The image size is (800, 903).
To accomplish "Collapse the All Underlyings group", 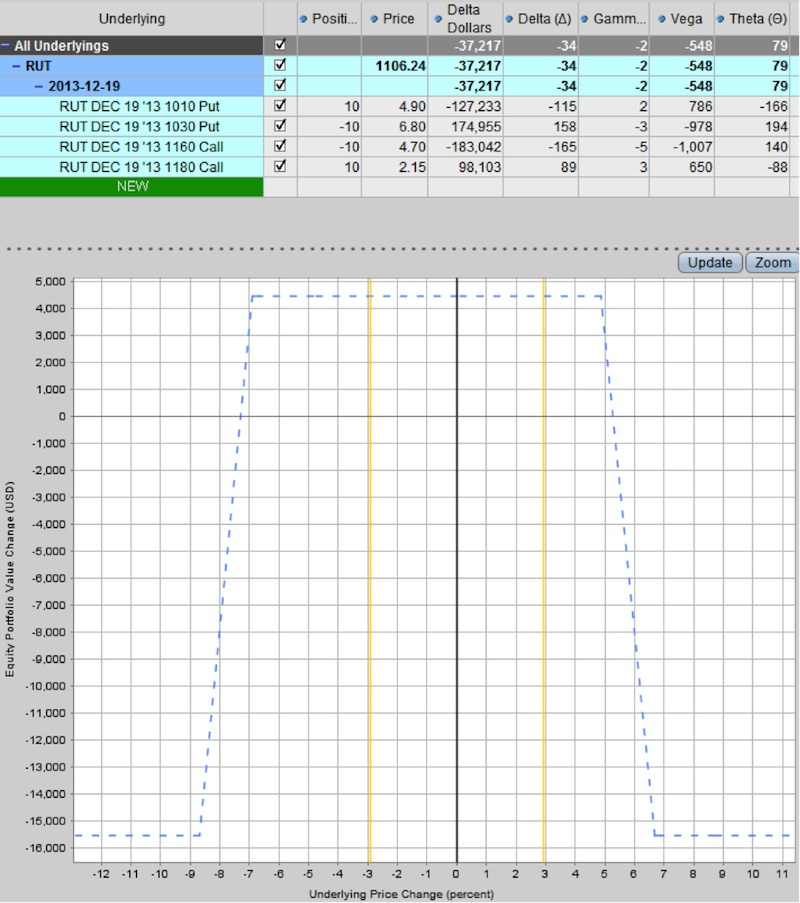I will point(5,45).
